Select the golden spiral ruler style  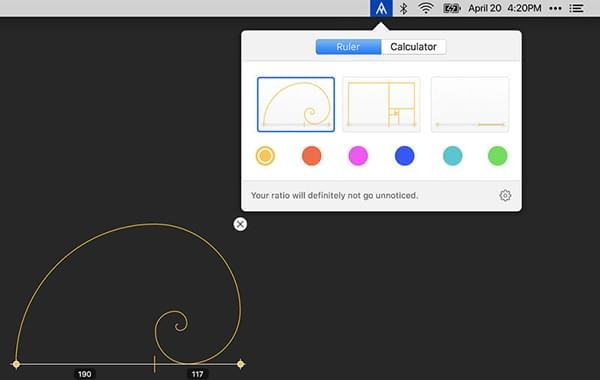pos(296,104)
